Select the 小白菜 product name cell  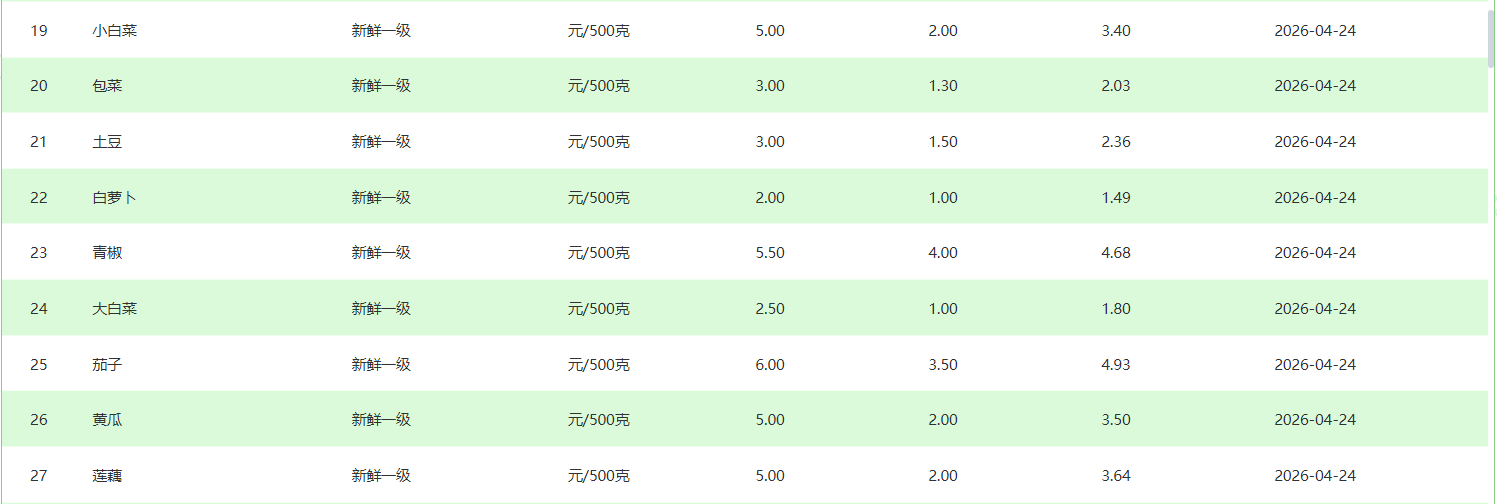click(x=114, y=31)
